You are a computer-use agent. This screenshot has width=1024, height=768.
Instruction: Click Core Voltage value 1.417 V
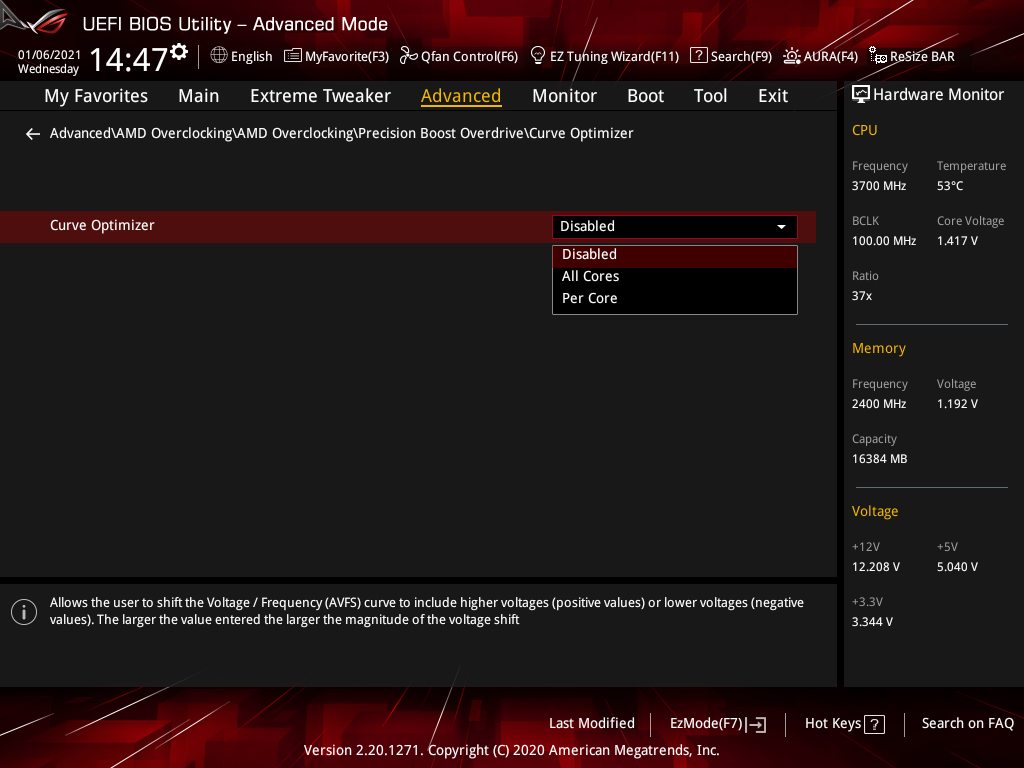click(957, 241)
